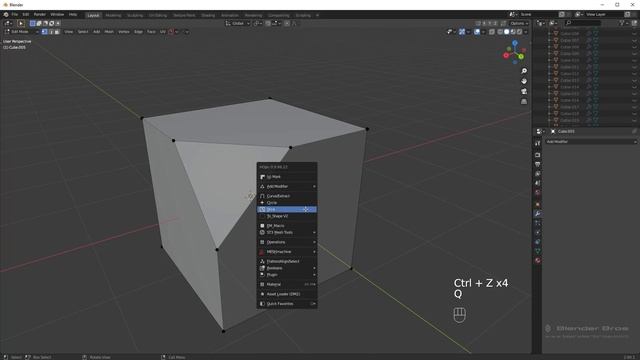Select edge select mode in header
Image resolution: width=640 pixels, height=360 pixels.
coord(51,31)
